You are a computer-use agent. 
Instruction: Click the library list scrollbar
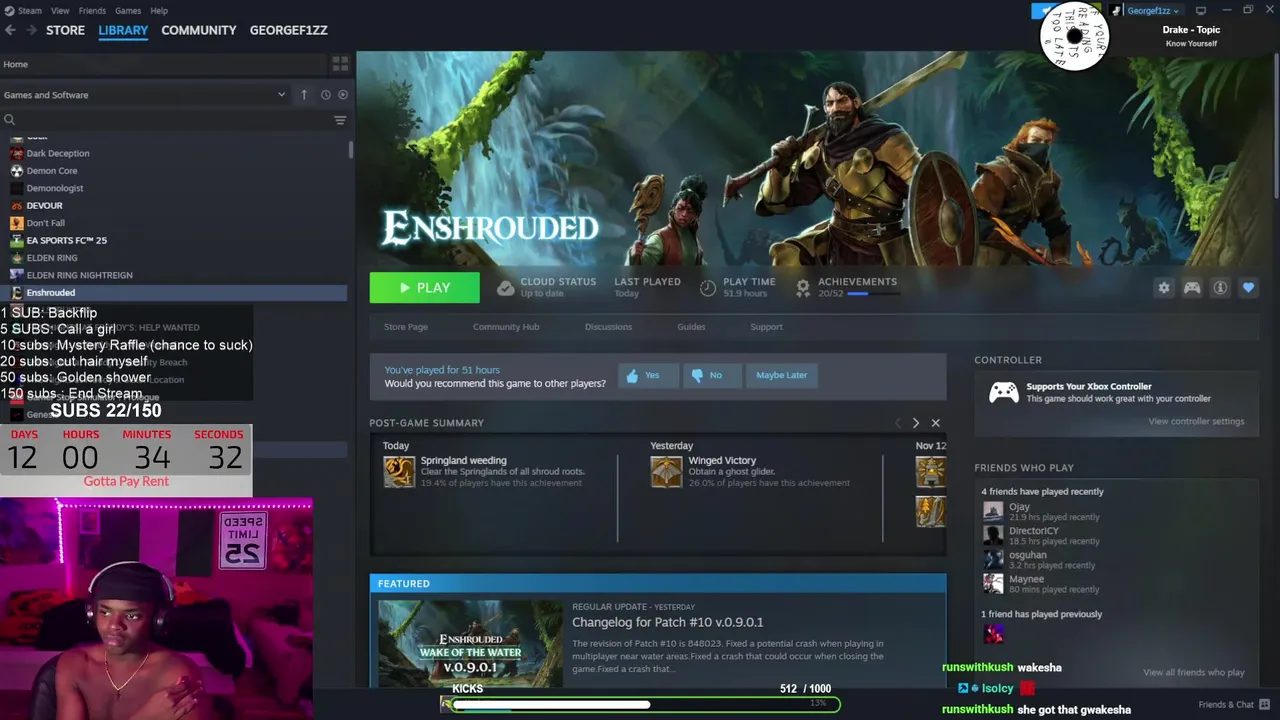[350, 150]
